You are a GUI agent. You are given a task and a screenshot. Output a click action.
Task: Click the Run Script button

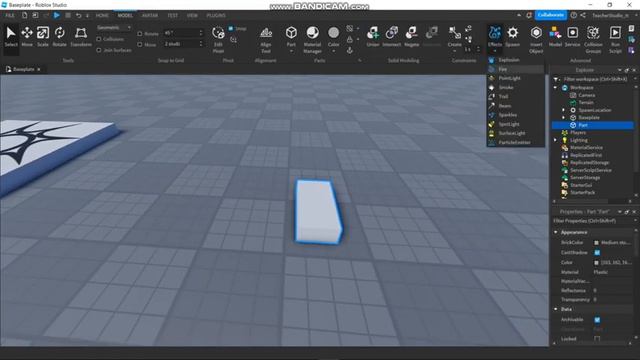pos(615,40)
